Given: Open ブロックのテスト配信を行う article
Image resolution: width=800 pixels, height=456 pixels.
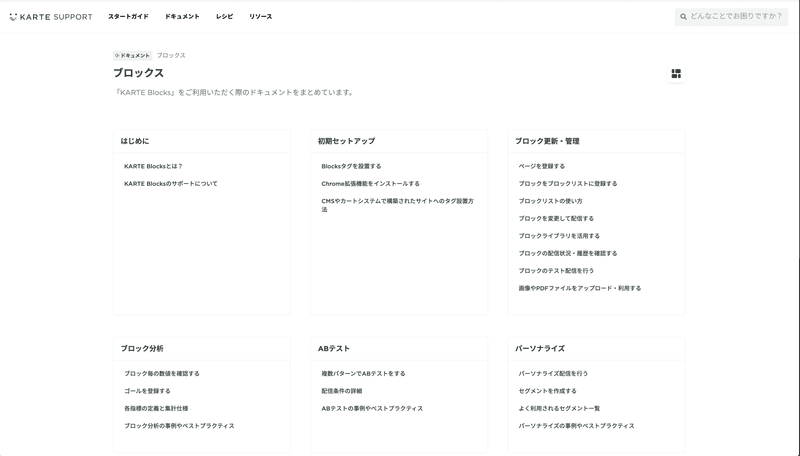Looking at the screenshot, I should click(x=556, y=270).
